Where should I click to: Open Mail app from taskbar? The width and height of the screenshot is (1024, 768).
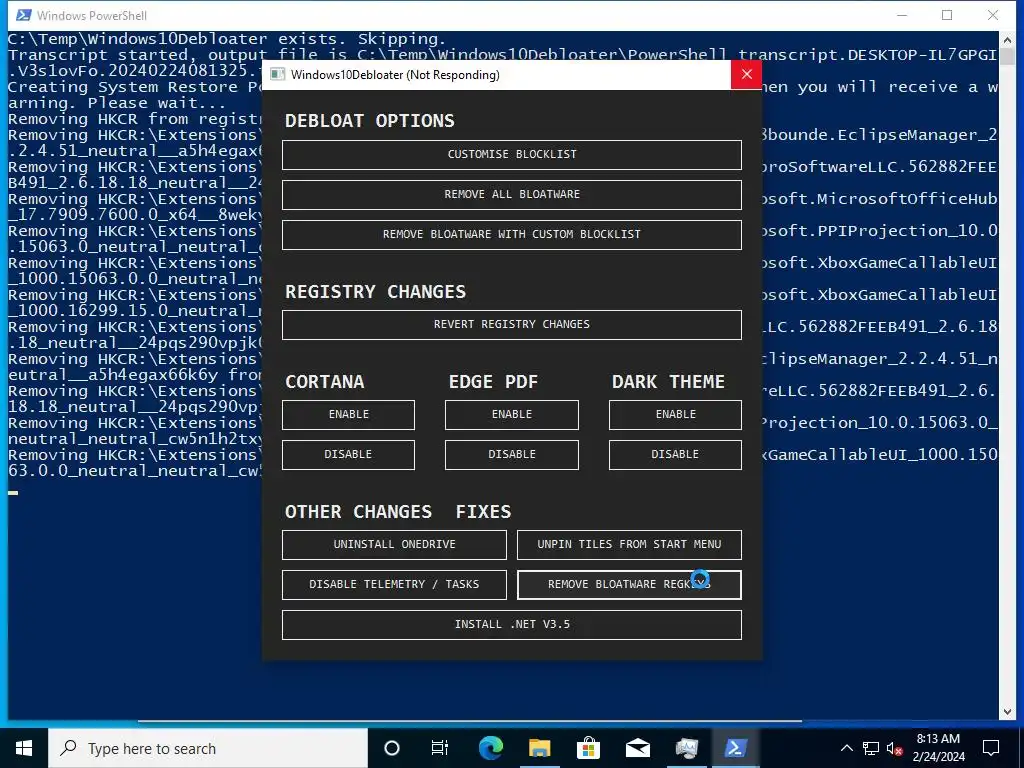click(637, 748)
